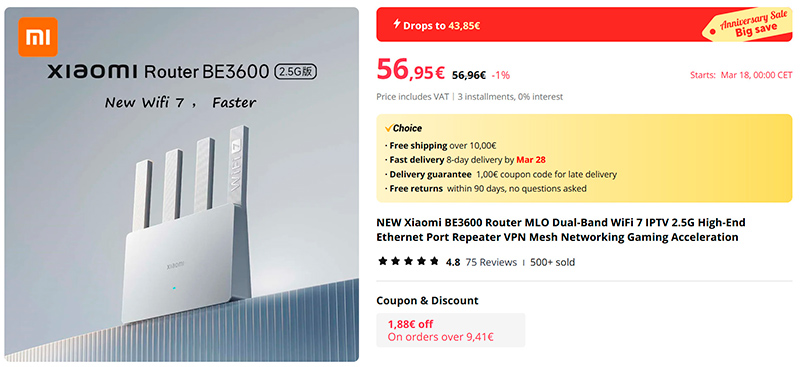Click the Free shipping over 10,00€ line
Image resolution: width=800 pixels, height=367 pixels.
click(x=441, y=145)
